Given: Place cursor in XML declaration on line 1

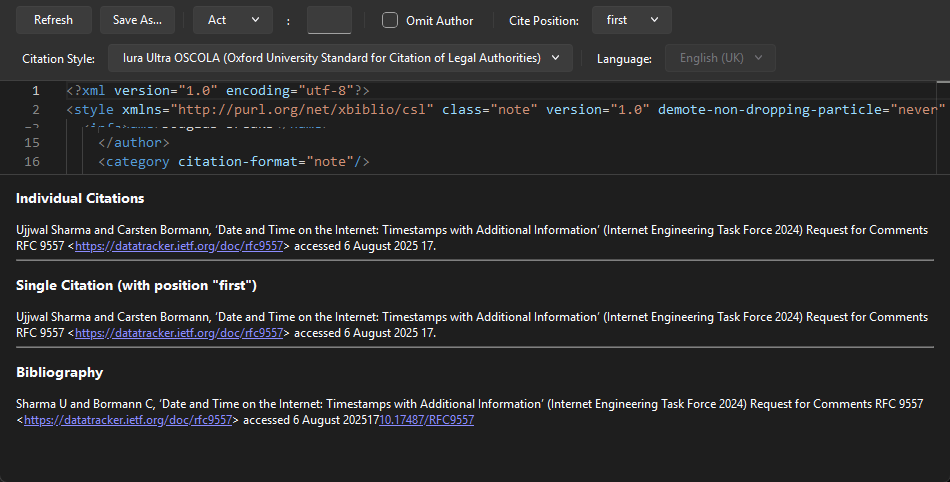Looking at the screenshot, I should (218, 91).
